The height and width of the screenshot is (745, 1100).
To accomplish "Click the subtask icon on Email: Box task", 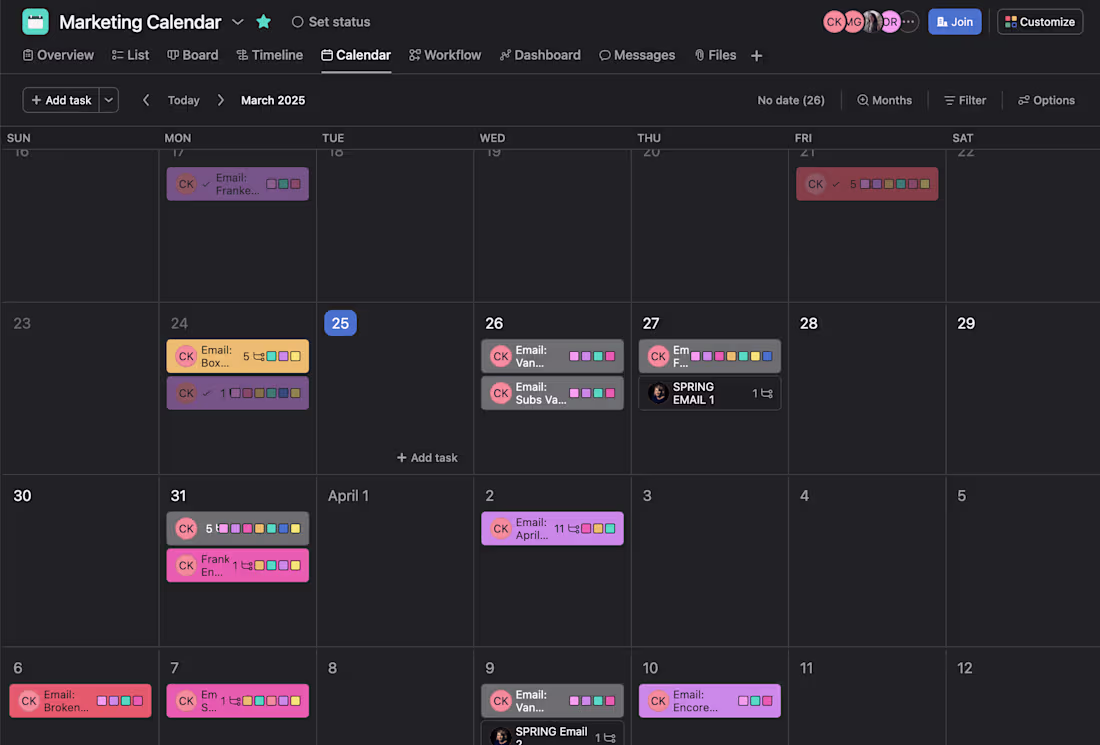I will click(258, 356).
